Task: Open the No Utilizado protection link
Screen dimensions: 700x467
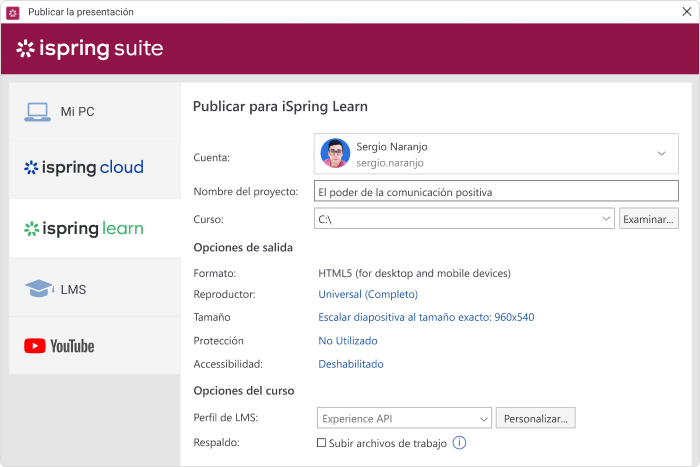Action: (x=348, y=341)
